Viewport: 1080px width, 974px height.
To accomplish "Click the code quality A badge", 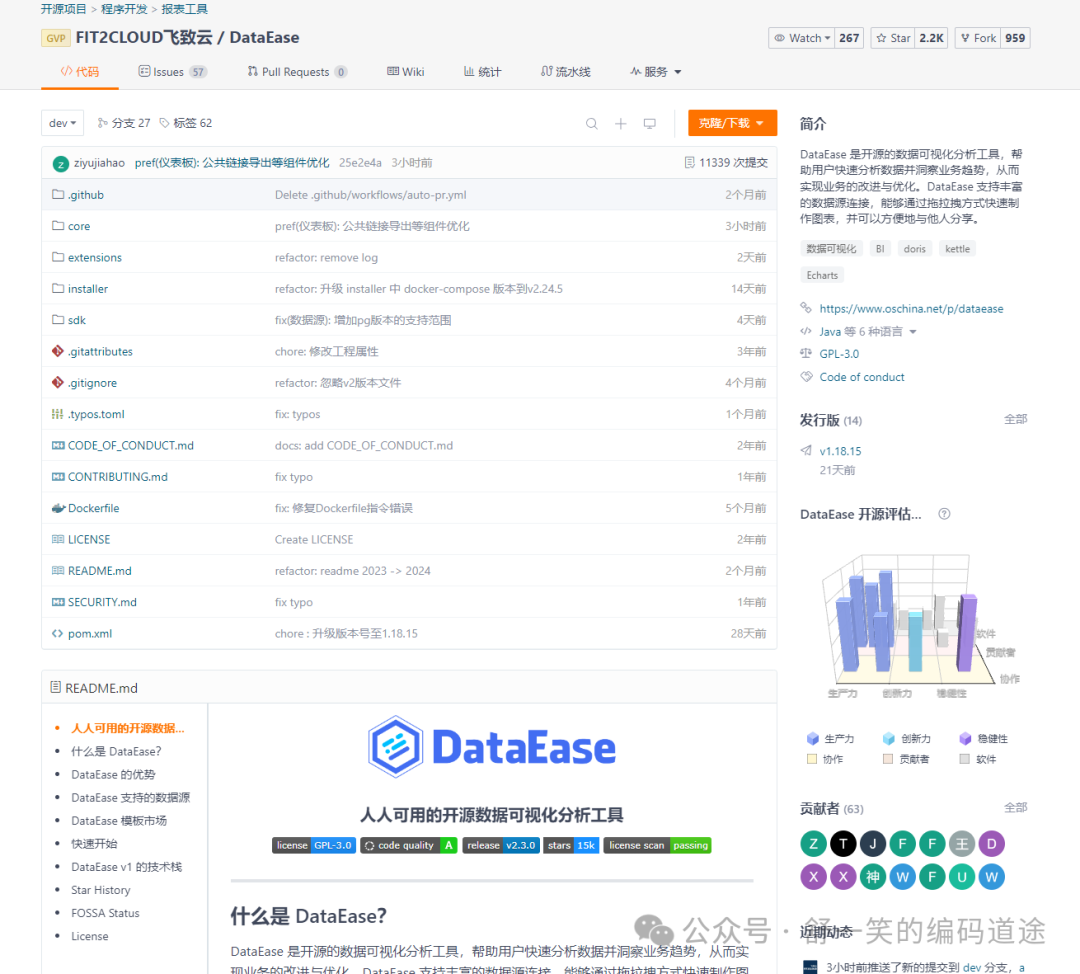I will [408, 845].
